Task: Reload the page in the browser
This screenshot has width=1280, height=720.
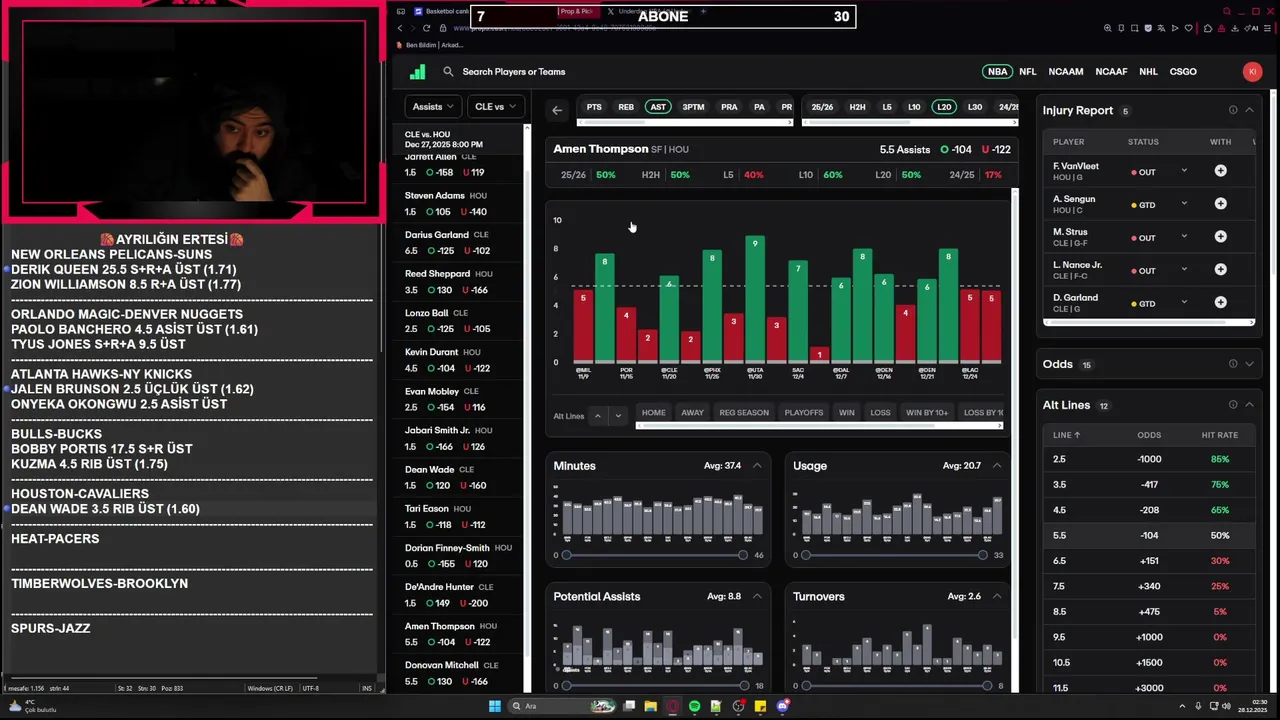Action: click(x=427, y=28)
